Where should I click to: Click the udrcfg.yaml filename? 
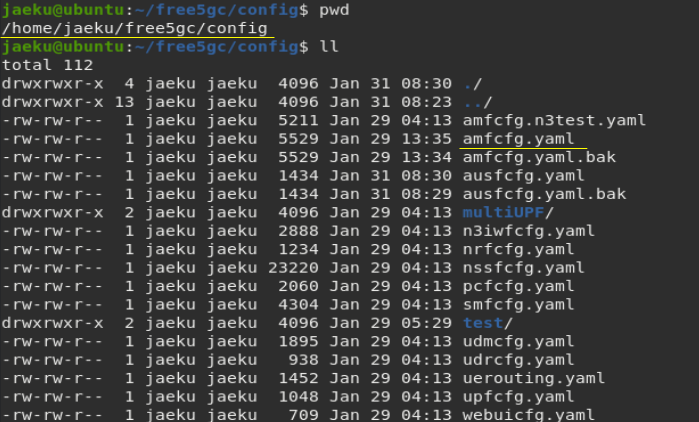[x=518, y=360]
